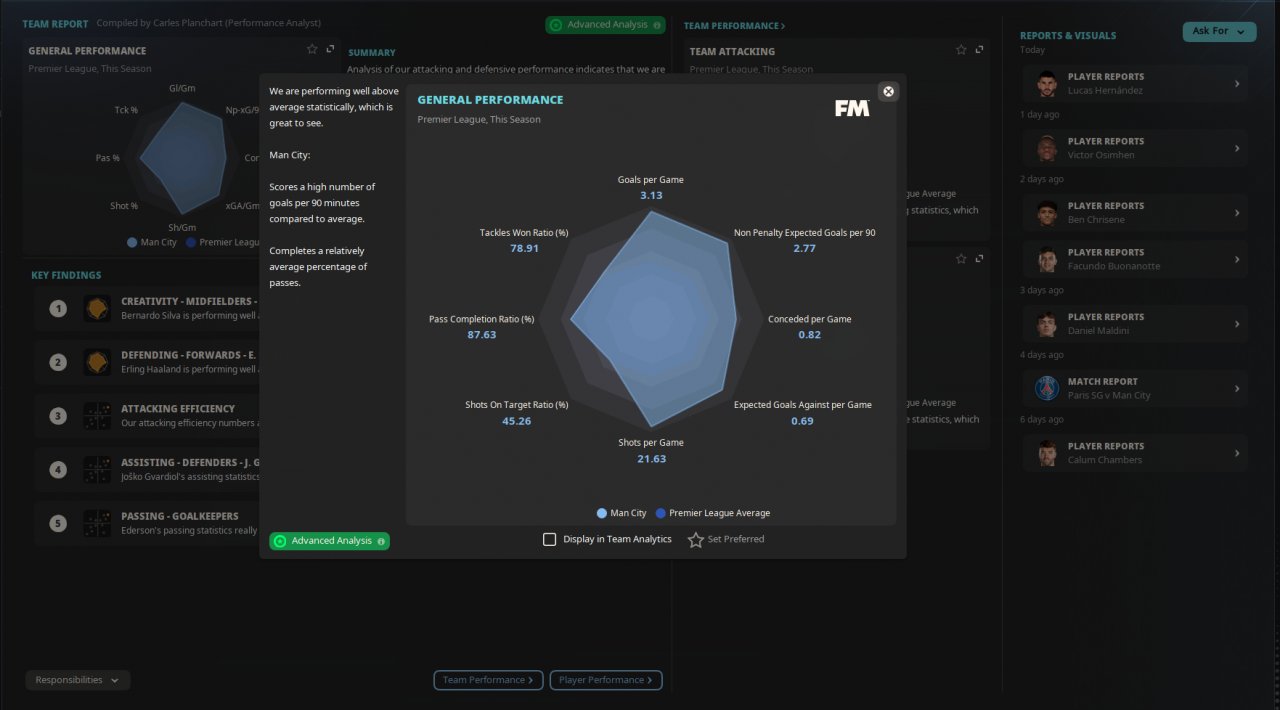Click the Team Performance button at the bottom
The height and width of the screenshot is (710, 1280).
(x=488, y=680)
